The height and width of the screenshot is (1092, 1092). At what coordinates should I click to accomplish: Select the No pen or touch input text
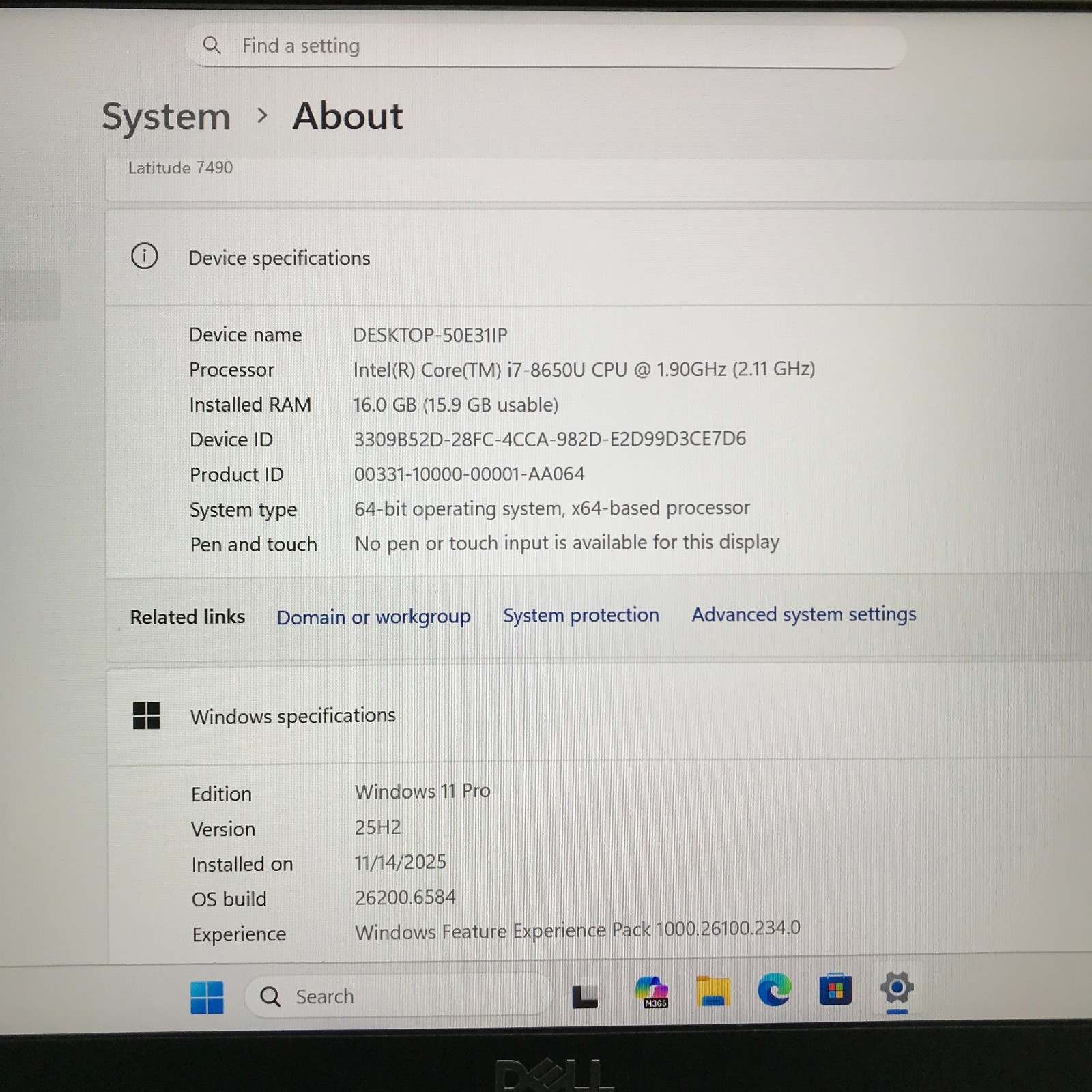(x=567, y=543)
